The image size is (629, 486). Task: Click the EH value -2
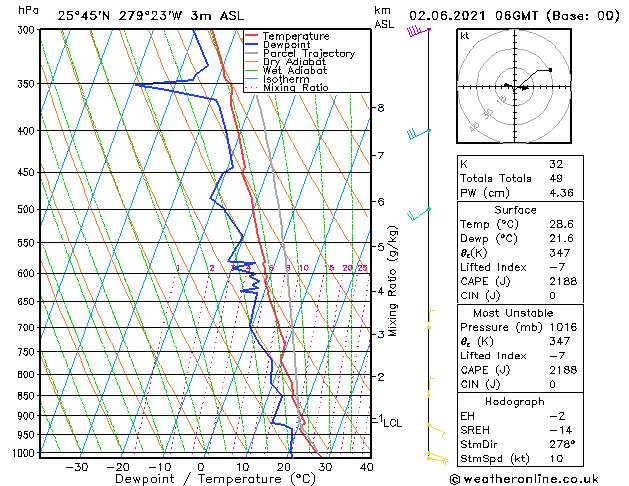[557, 416]
